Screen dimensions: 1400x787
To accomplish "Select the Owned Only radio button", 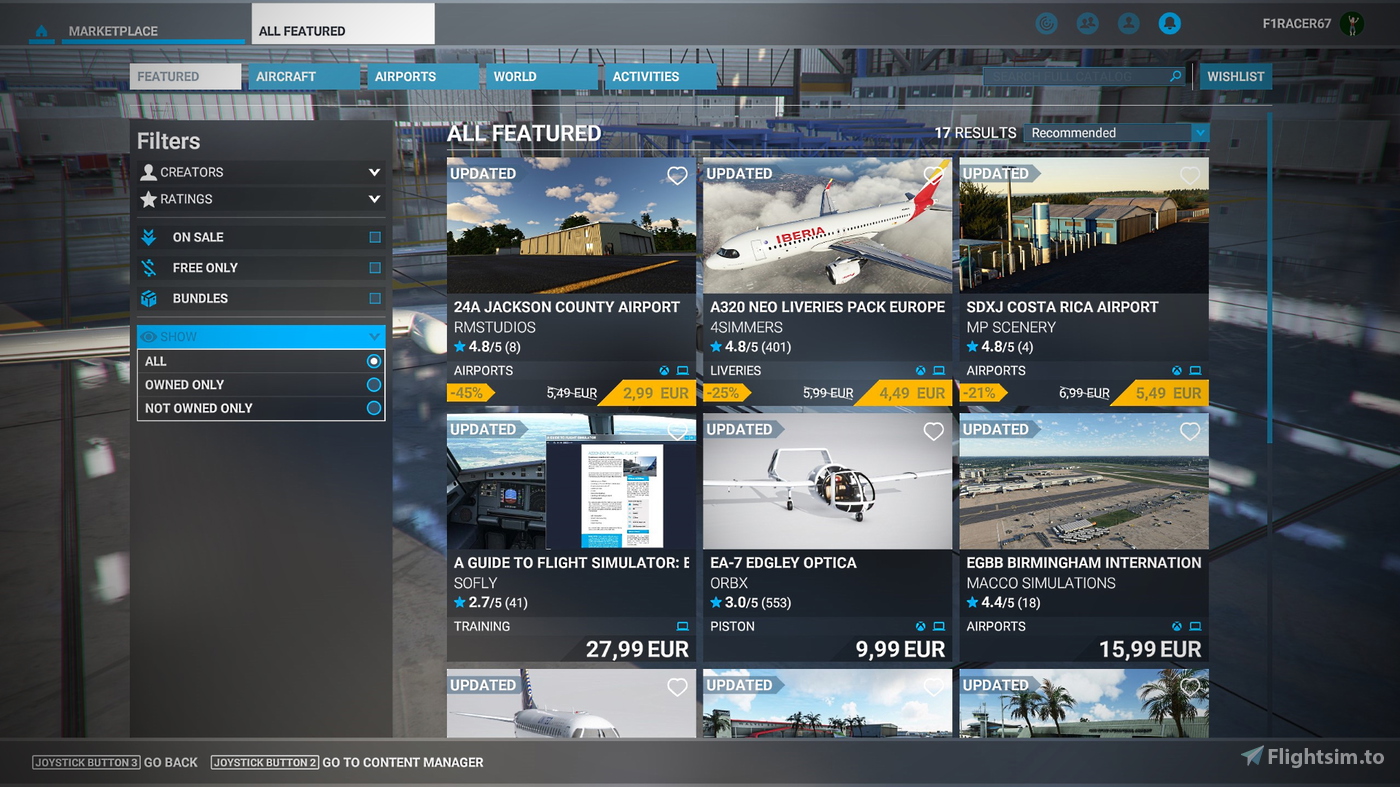I will [372, 384].
